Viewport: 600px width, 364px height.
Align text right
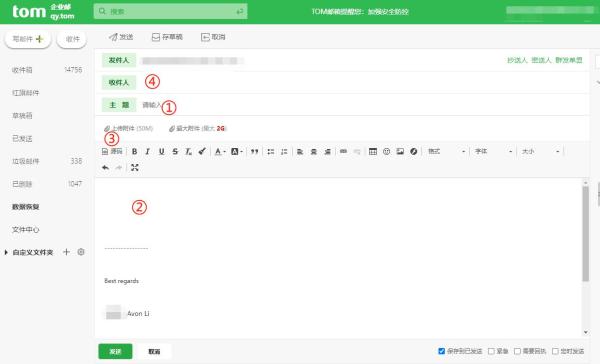tap(328, 152)
